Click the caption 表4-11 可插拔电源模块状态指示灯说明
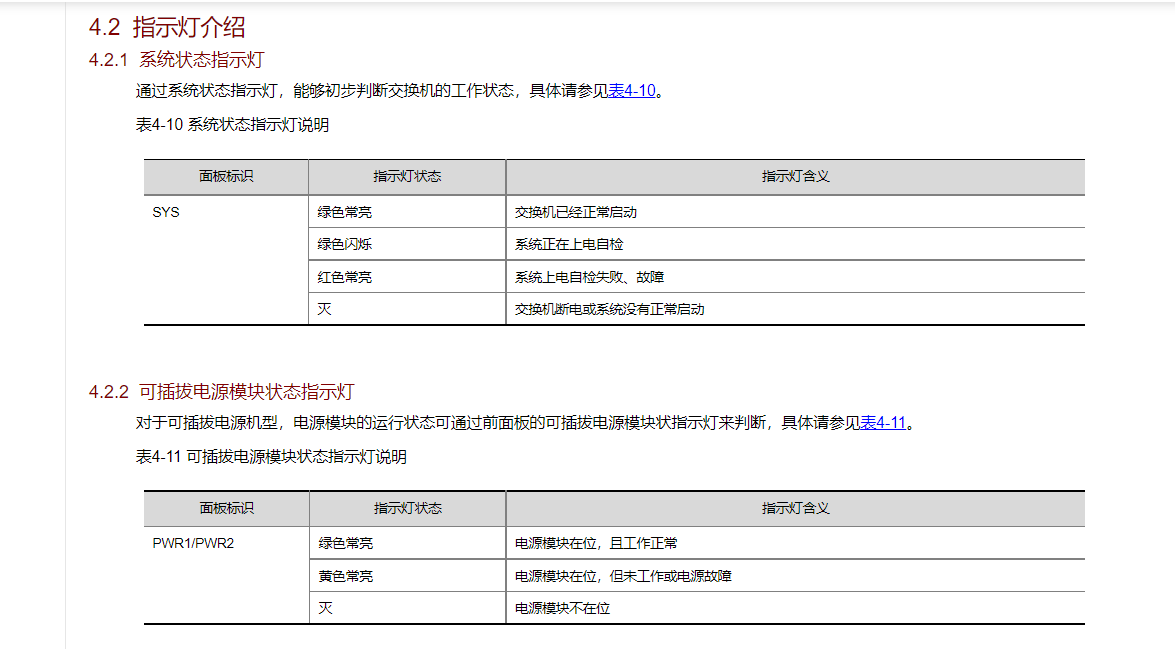 pyautogui.click(x=271, y=456)
